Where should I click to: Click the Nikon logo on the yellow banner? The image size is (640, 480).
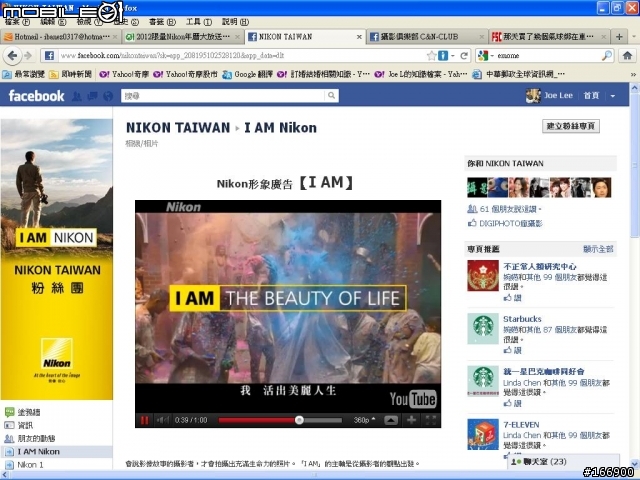(57, 353)
